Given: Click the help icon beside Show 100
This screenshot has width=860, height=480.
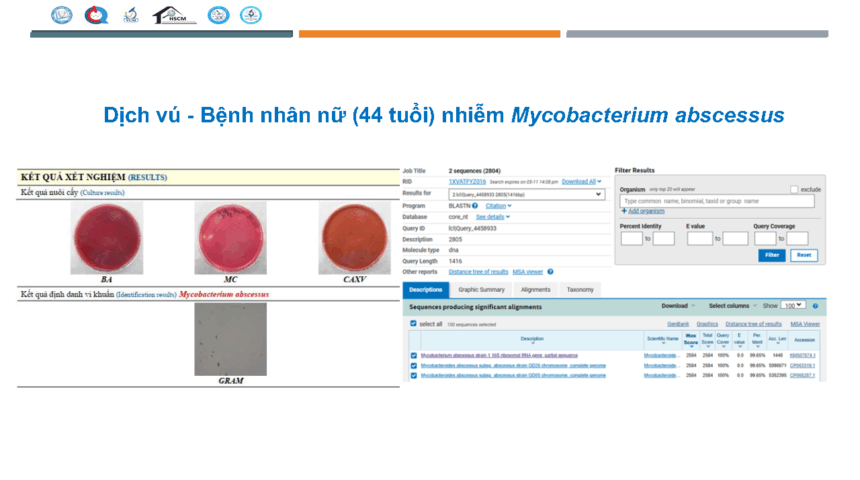Looking at the screenshot, I should click(816, 305).
